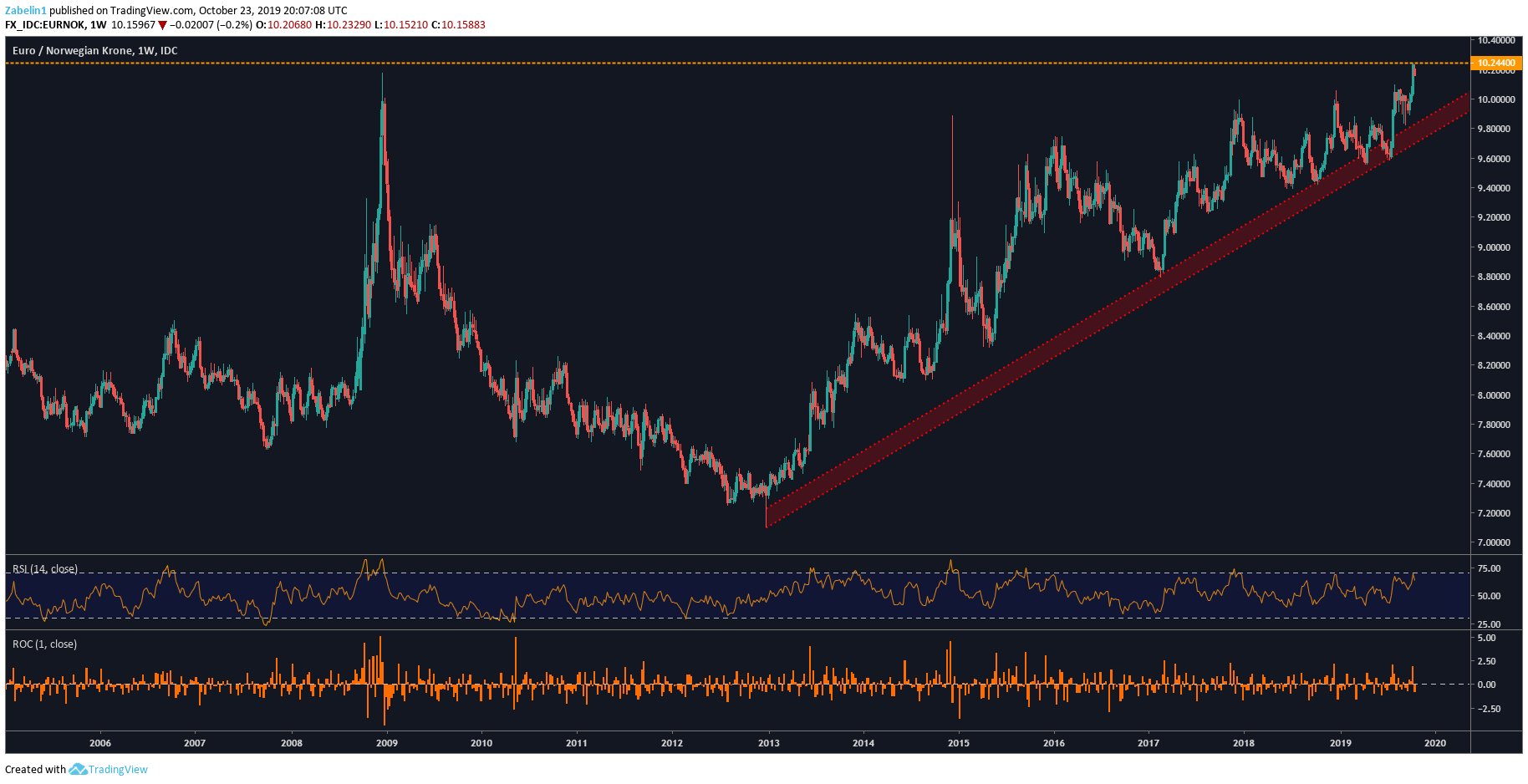The width and height of the screenshot is (1528, 784).
Task: Open the Zabelin1 author profile link
Action: (26, 11)
